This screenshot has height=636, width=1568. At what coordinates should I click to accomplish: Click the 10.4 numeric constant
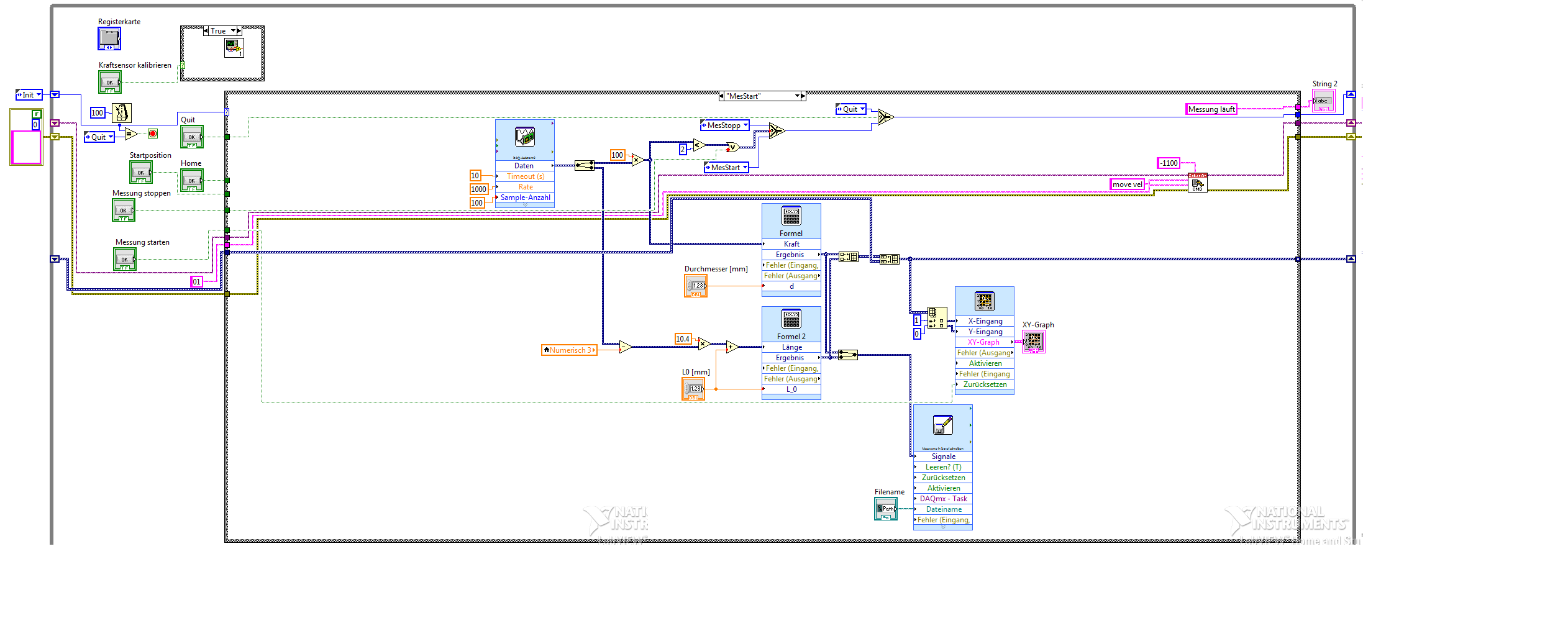683,339
